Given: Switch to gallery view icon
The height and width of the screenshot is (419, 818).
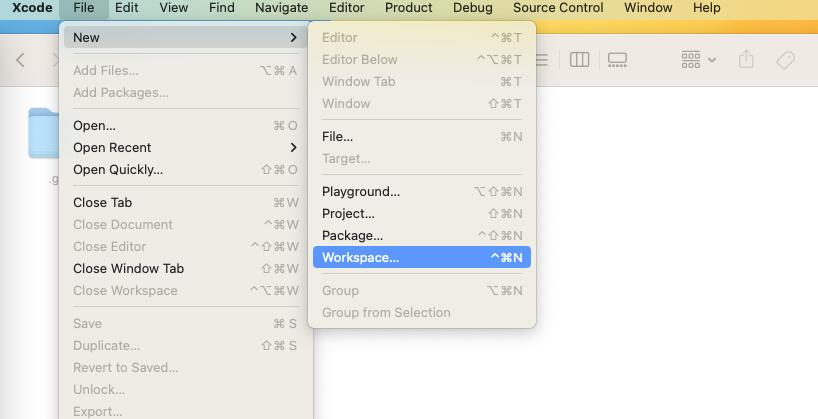Looking at the screenshot, I should coord(617,59).
